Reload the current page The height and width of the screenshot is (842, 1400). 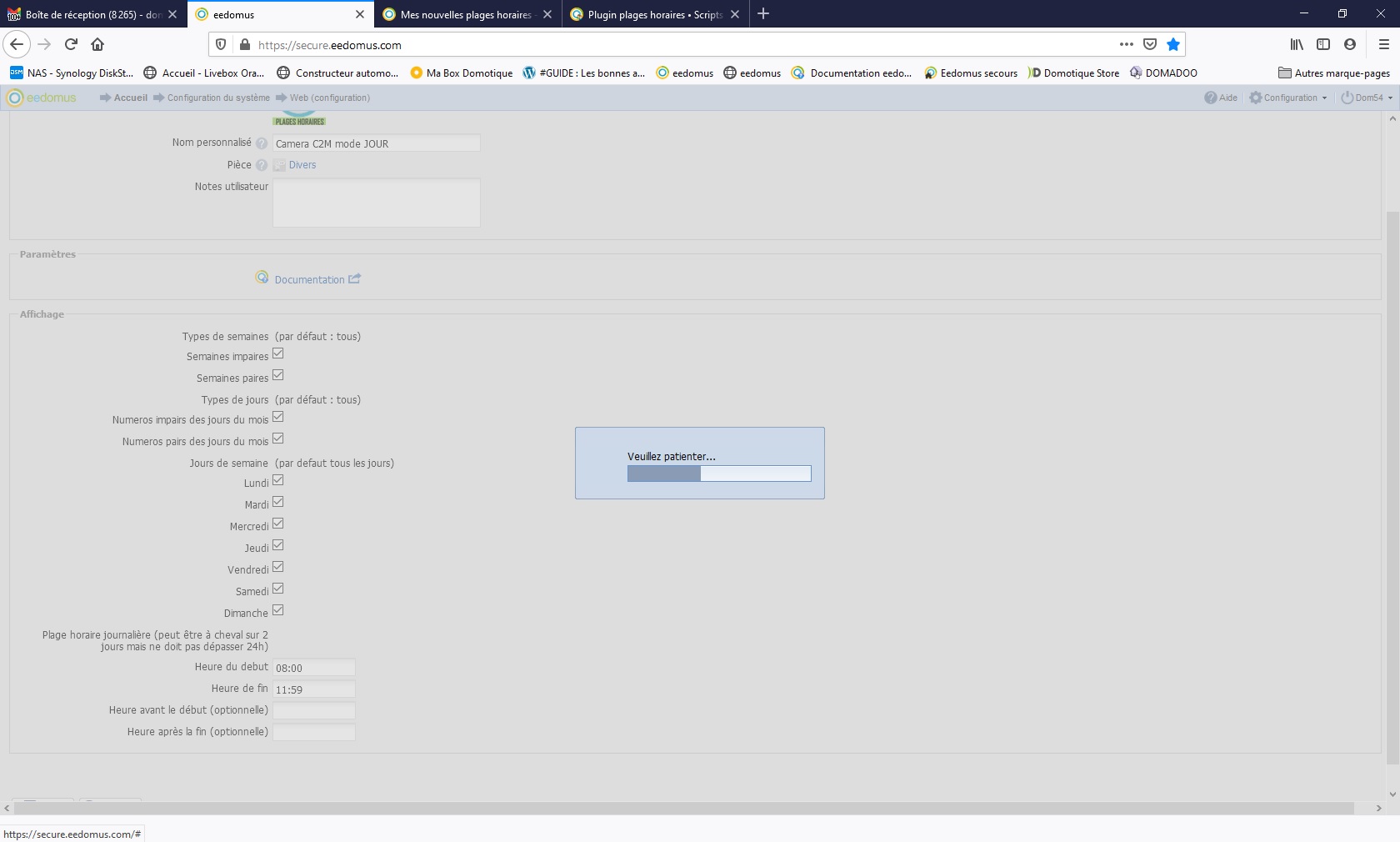[x=71, y=44]
